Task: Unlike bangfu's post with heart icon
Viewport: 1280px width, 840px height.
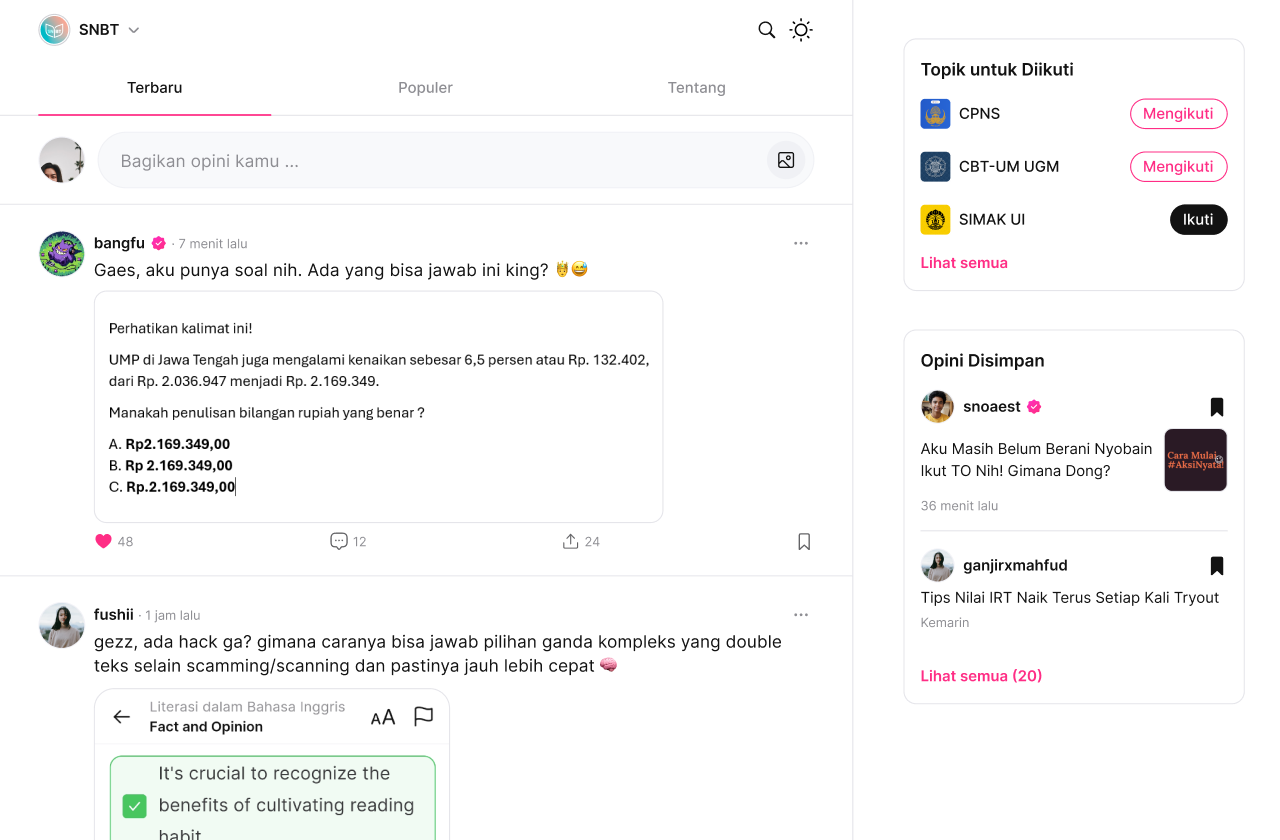Action: (x=104, y=541)
